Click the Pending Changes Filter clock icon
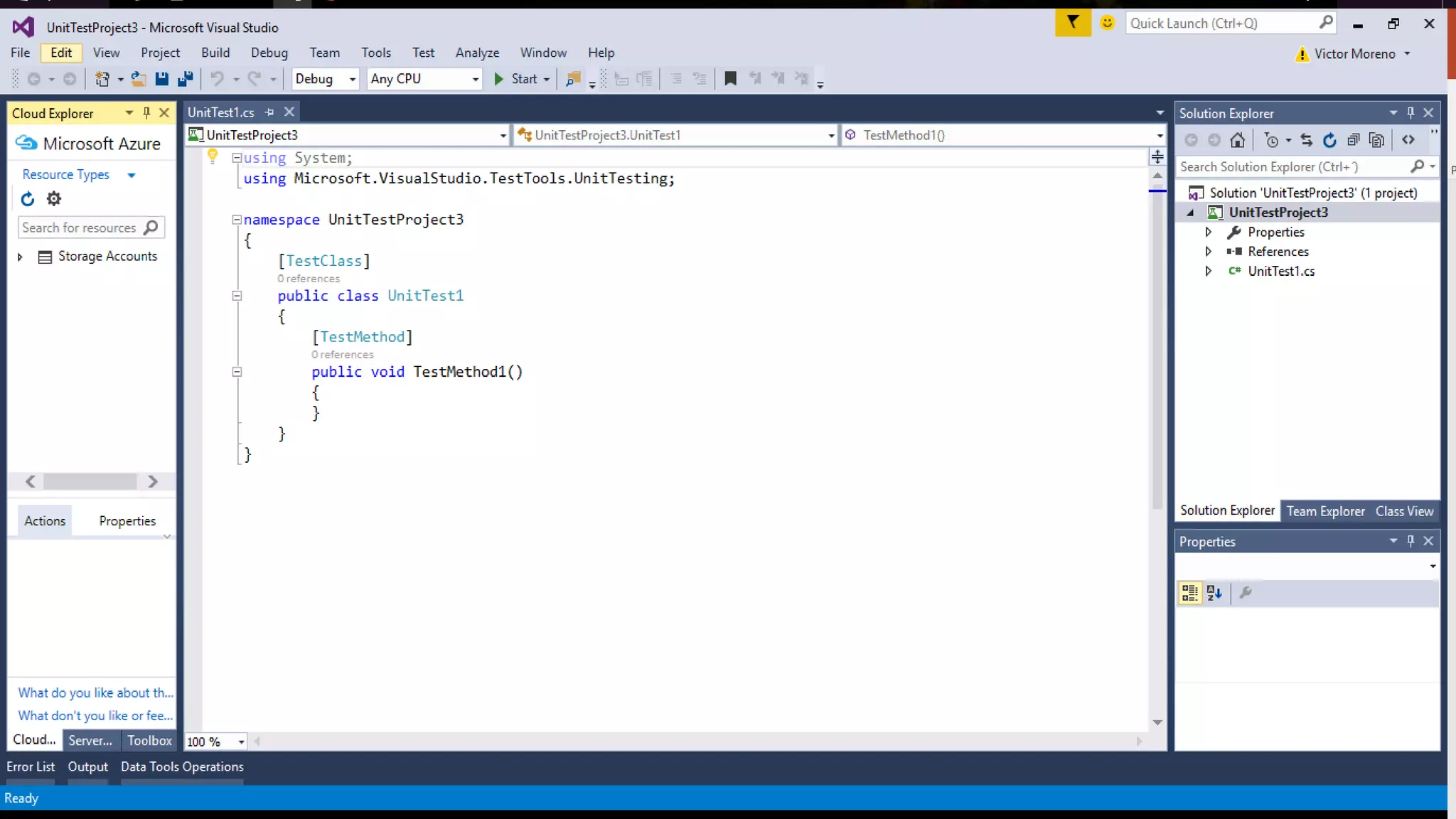The height and width of the screenshot is (819, 1456). click(x=1272, y=140)
